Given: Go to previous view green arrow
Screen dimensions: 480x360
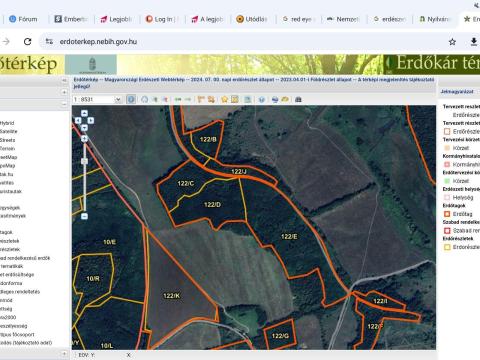Looking at the screenshot, I should click(x=178, y=99).
